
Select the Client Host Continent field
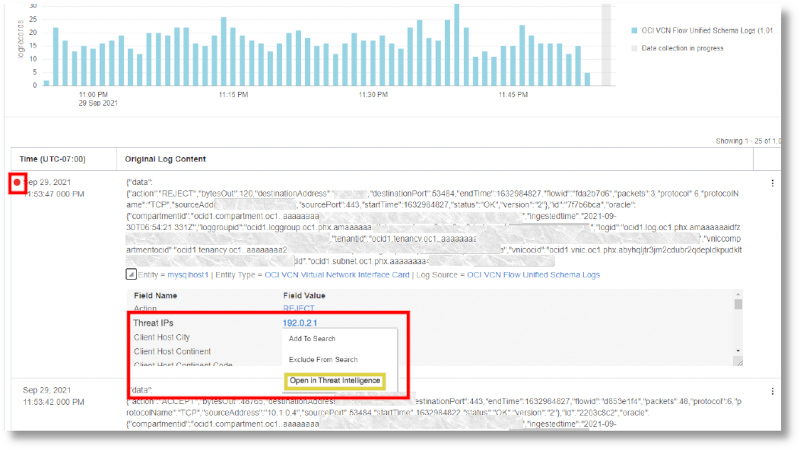tap(172, 352)
